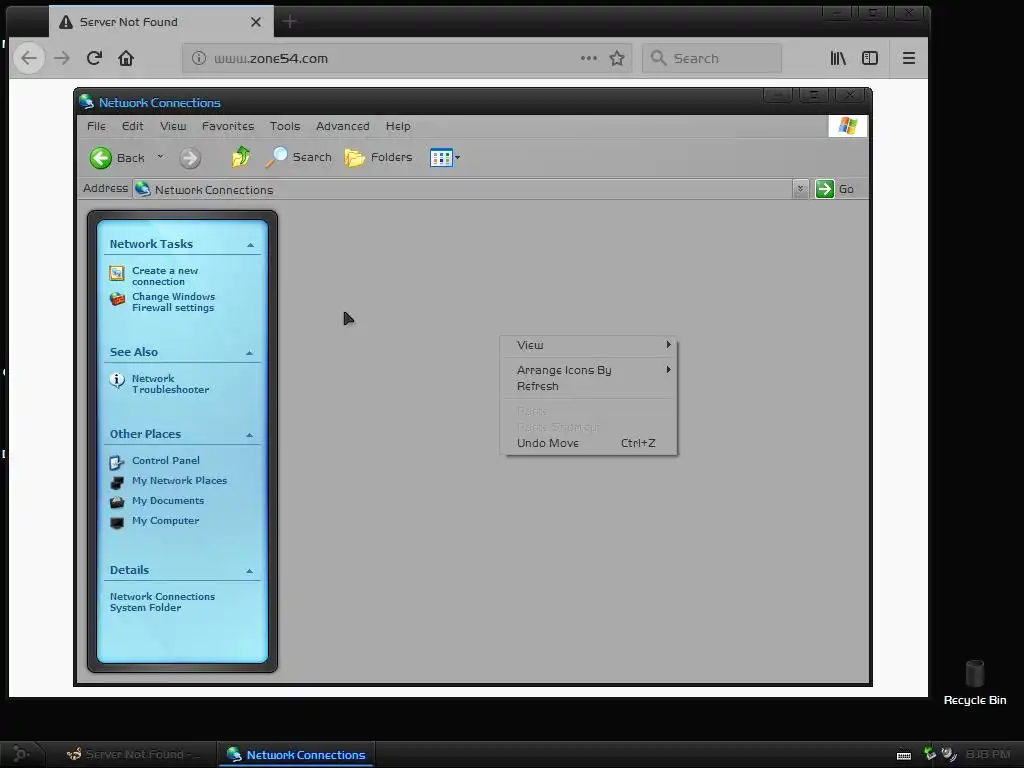Click the Explorer Forward arrow button
This screenshot has width=1024, height=768.
pos(190,157)
